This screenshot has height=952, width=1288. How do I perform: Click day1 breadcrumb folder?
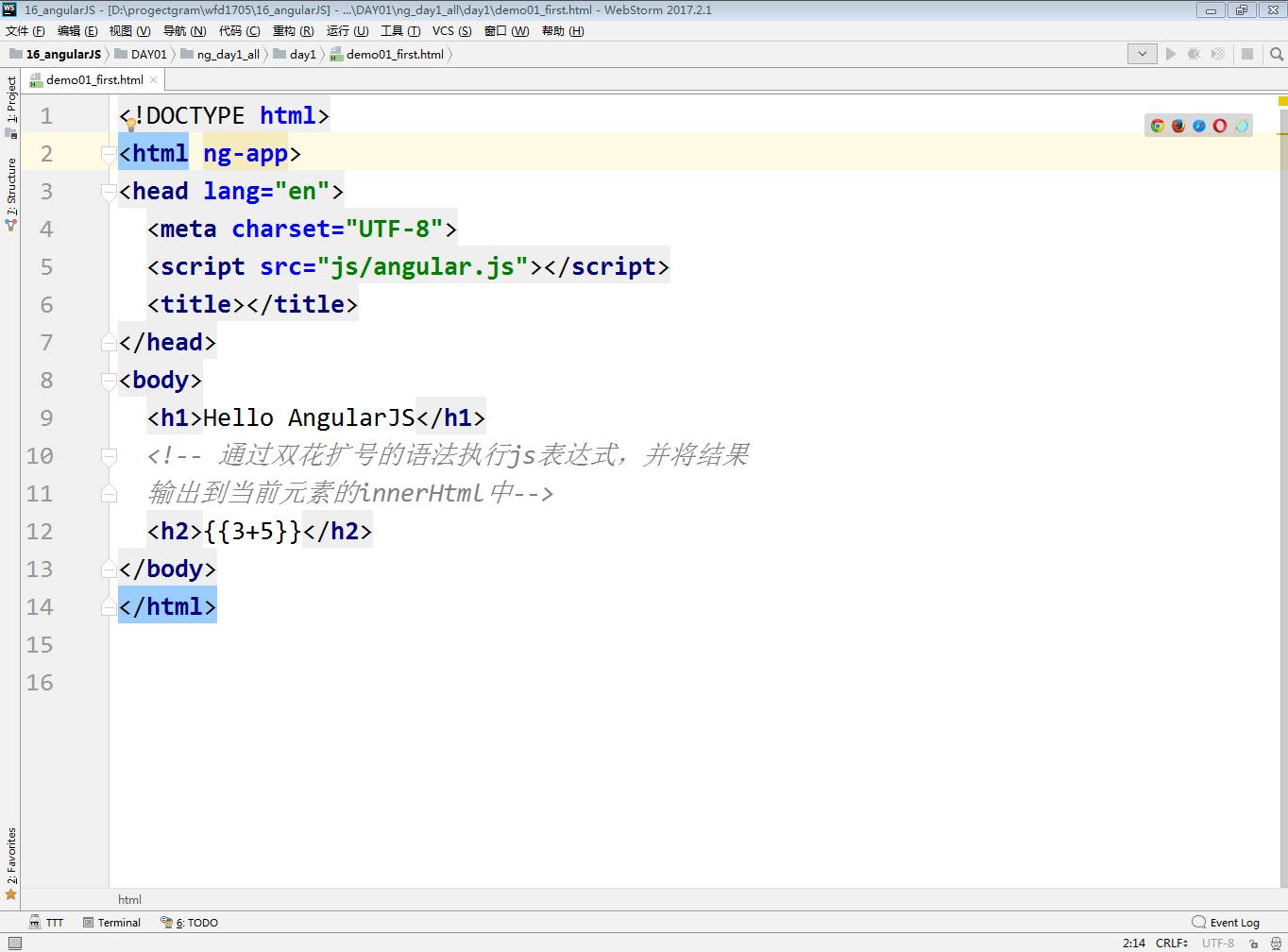(x=295, y=55)
